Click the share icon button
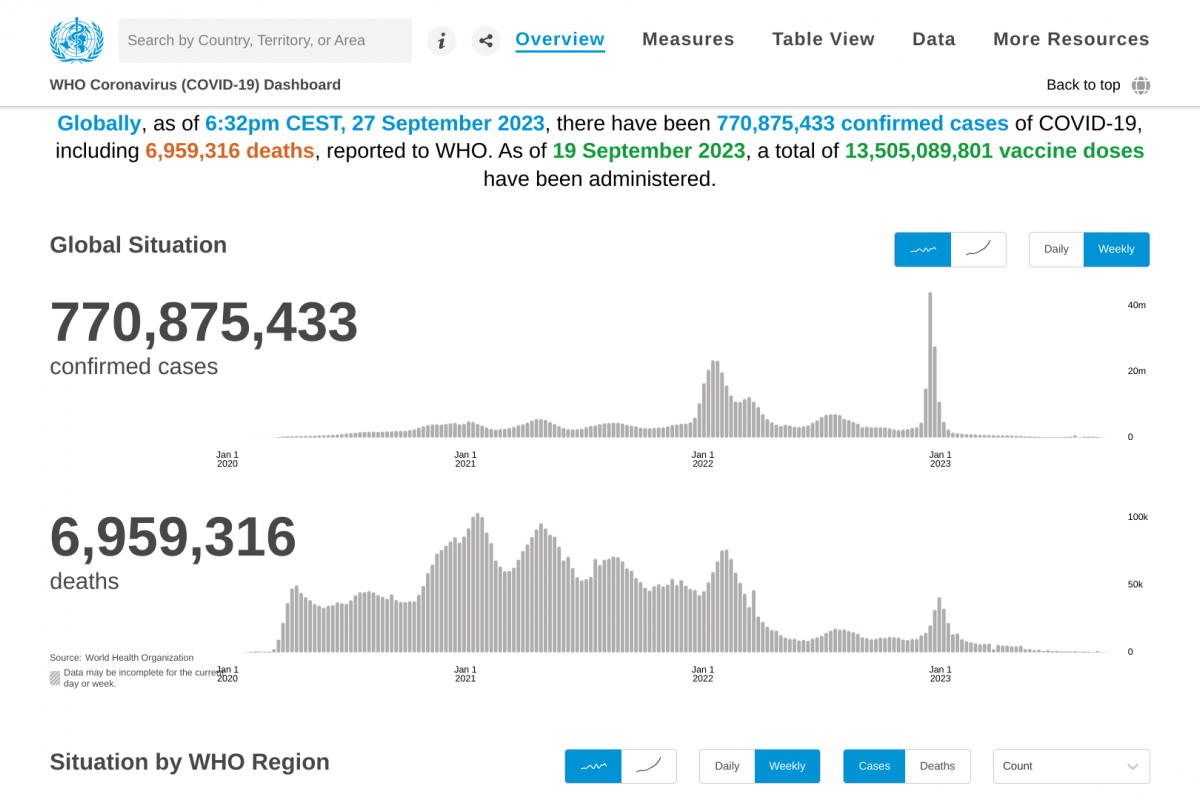This screenshot has height=800, width=1200. 486,41
